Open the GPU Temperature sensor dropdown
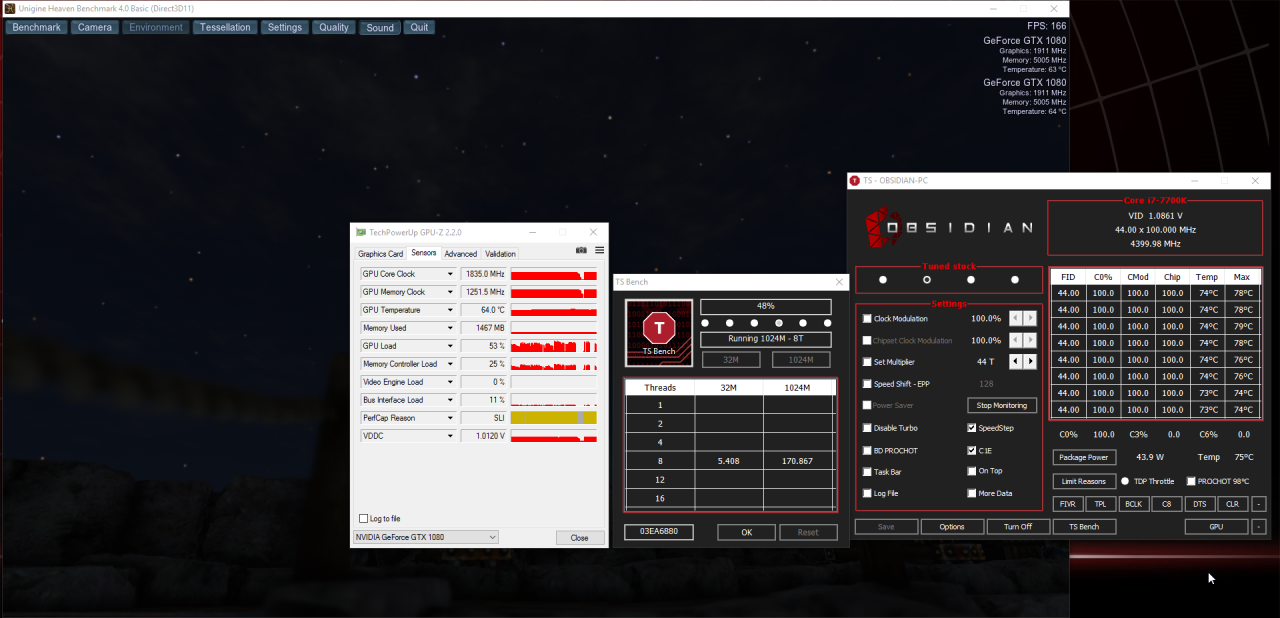This screenshot has width=1280, height=618. 450,310
